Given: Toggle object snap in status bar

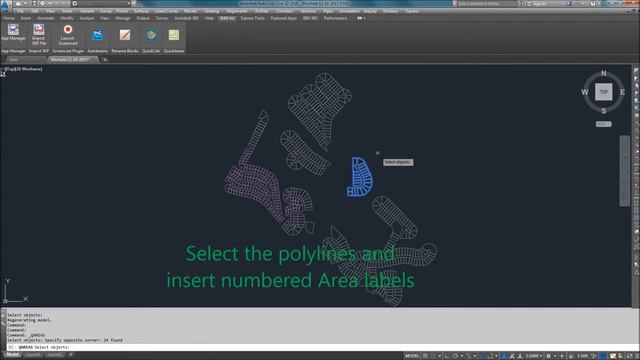Looking at the screenshot, I should [490, 356].
